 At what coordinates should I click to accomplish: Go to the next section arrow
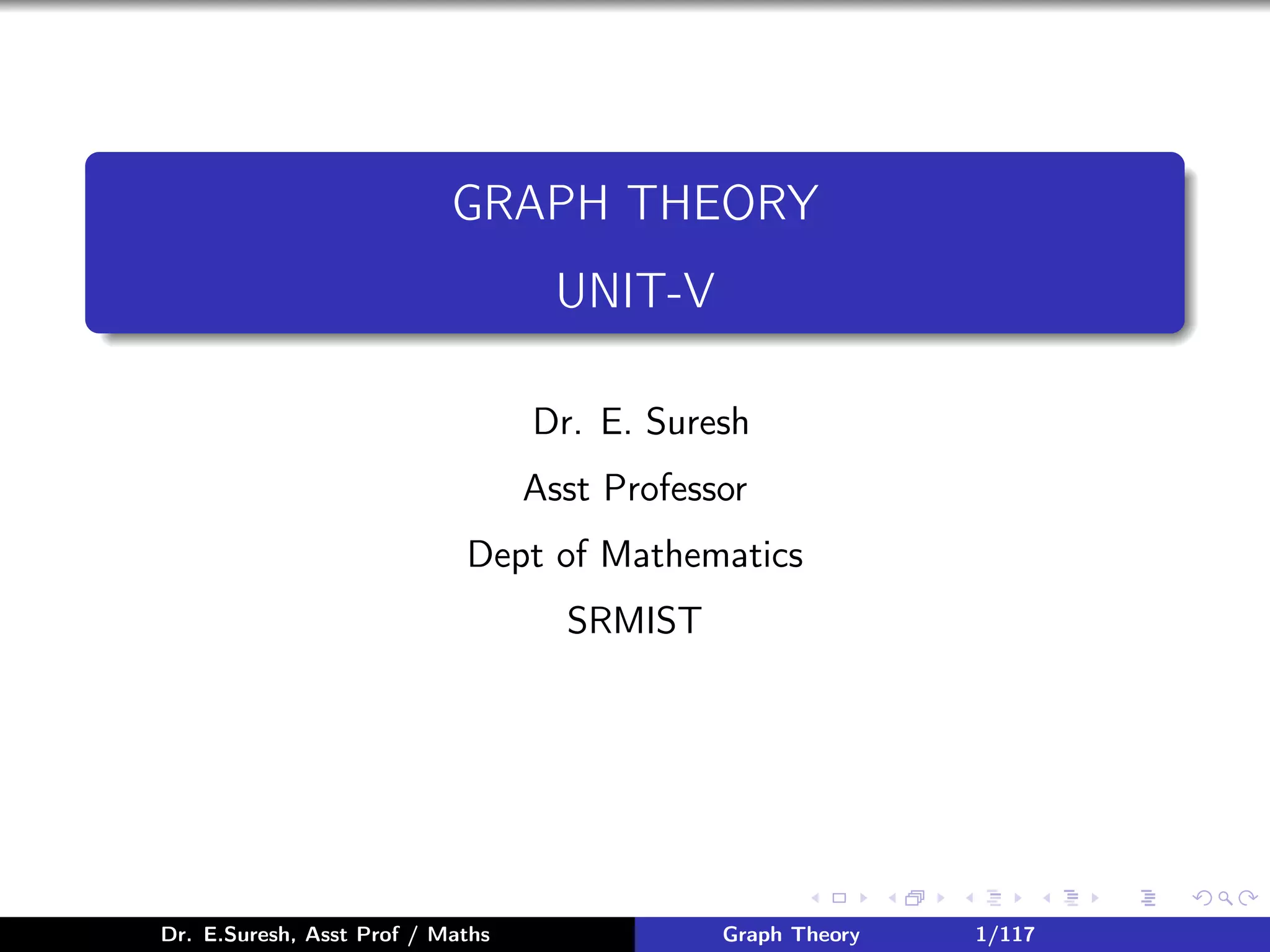pyautogui.click(x=1095, y=898)
